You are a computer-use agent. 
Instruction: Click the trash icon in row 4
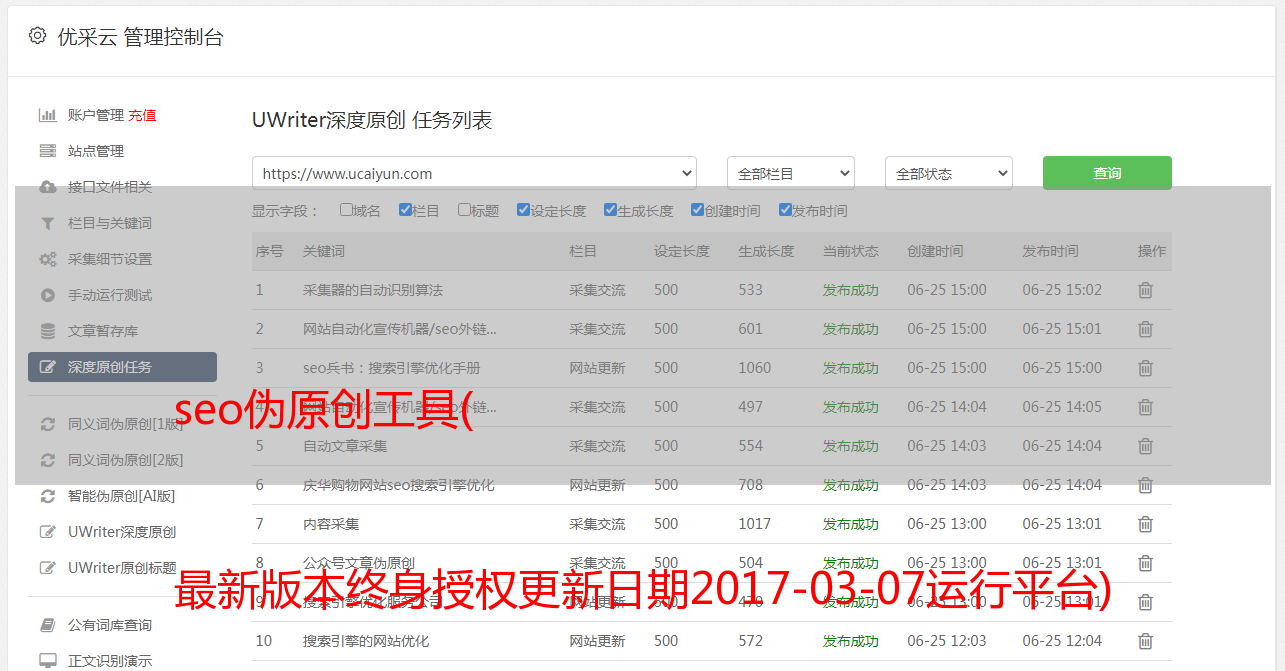point(1145,407)
